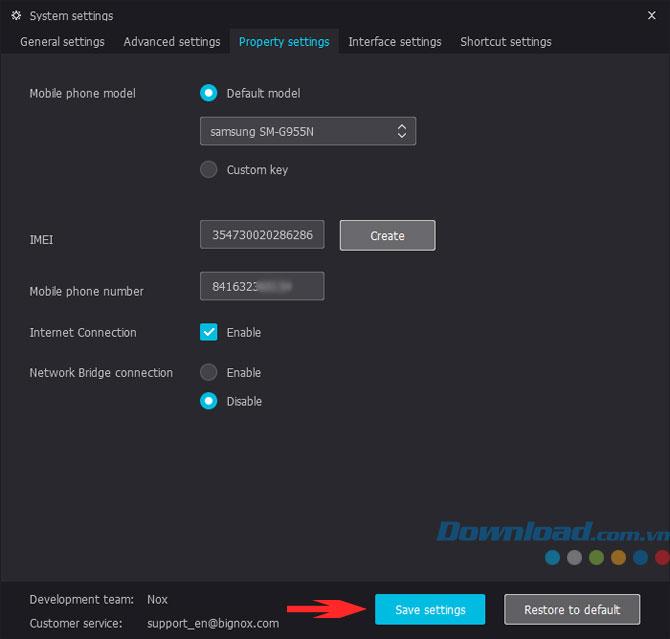Open the Shortcut settings tab
The image size is (670, 639).
tap(505, 42)
